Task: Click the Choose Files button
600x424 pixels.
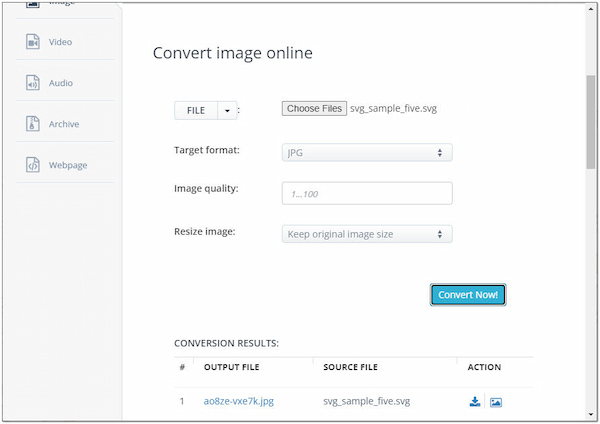Action: [x=314, y=109]
